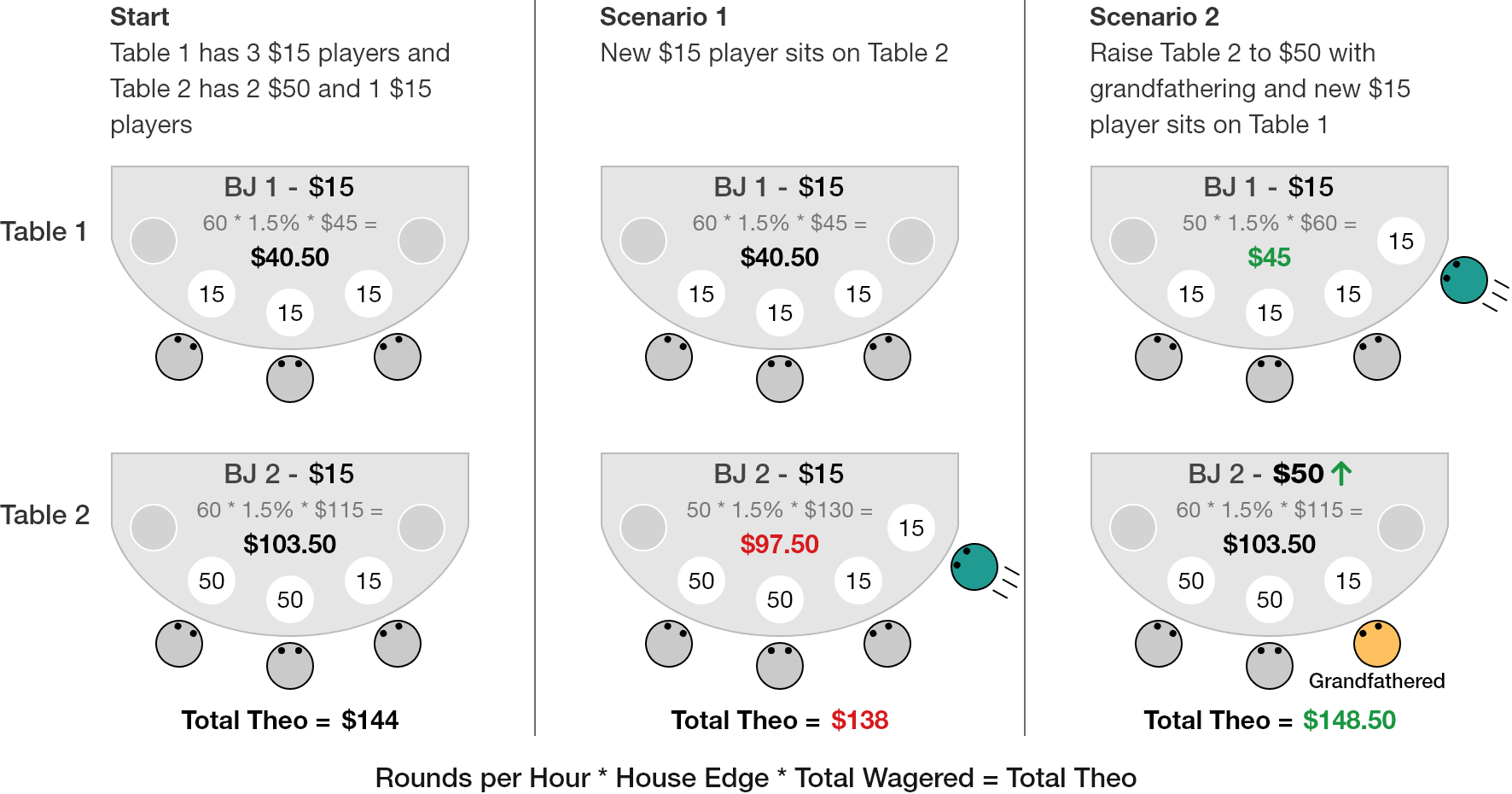Screen dimensions: 1512x794
Task: Click the green $45 theo value
Action: coord(1270,257)
